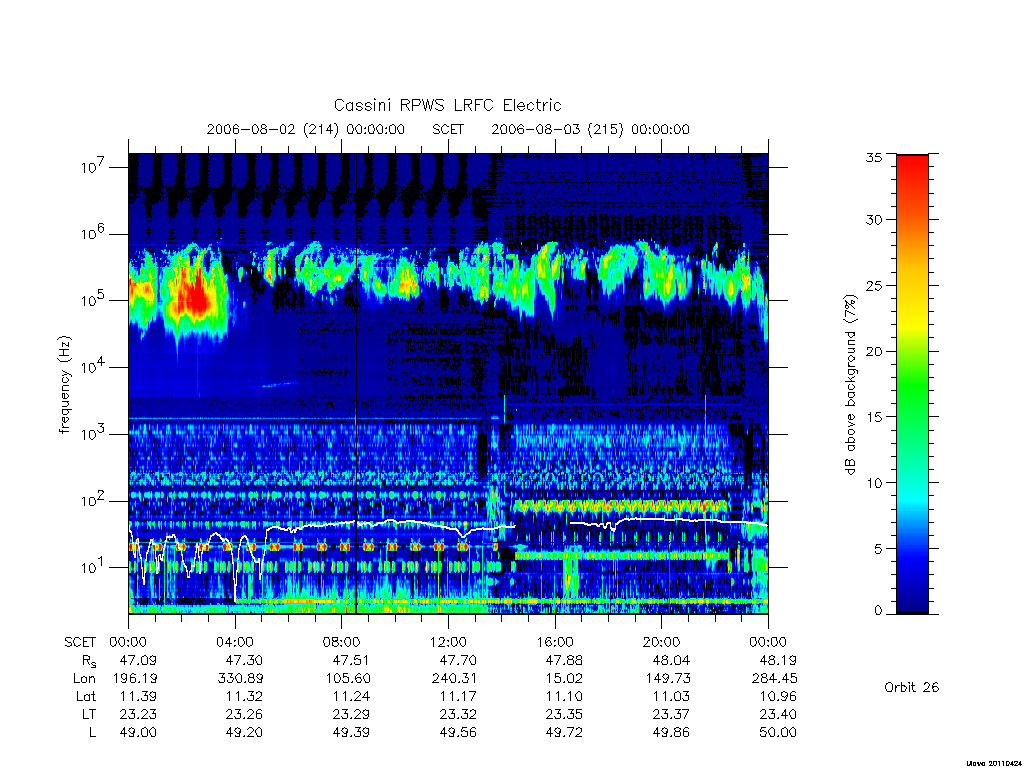1024x768 pixels.
Task: Click the 35 label on the color scale
Action: [x=873, y=157]
